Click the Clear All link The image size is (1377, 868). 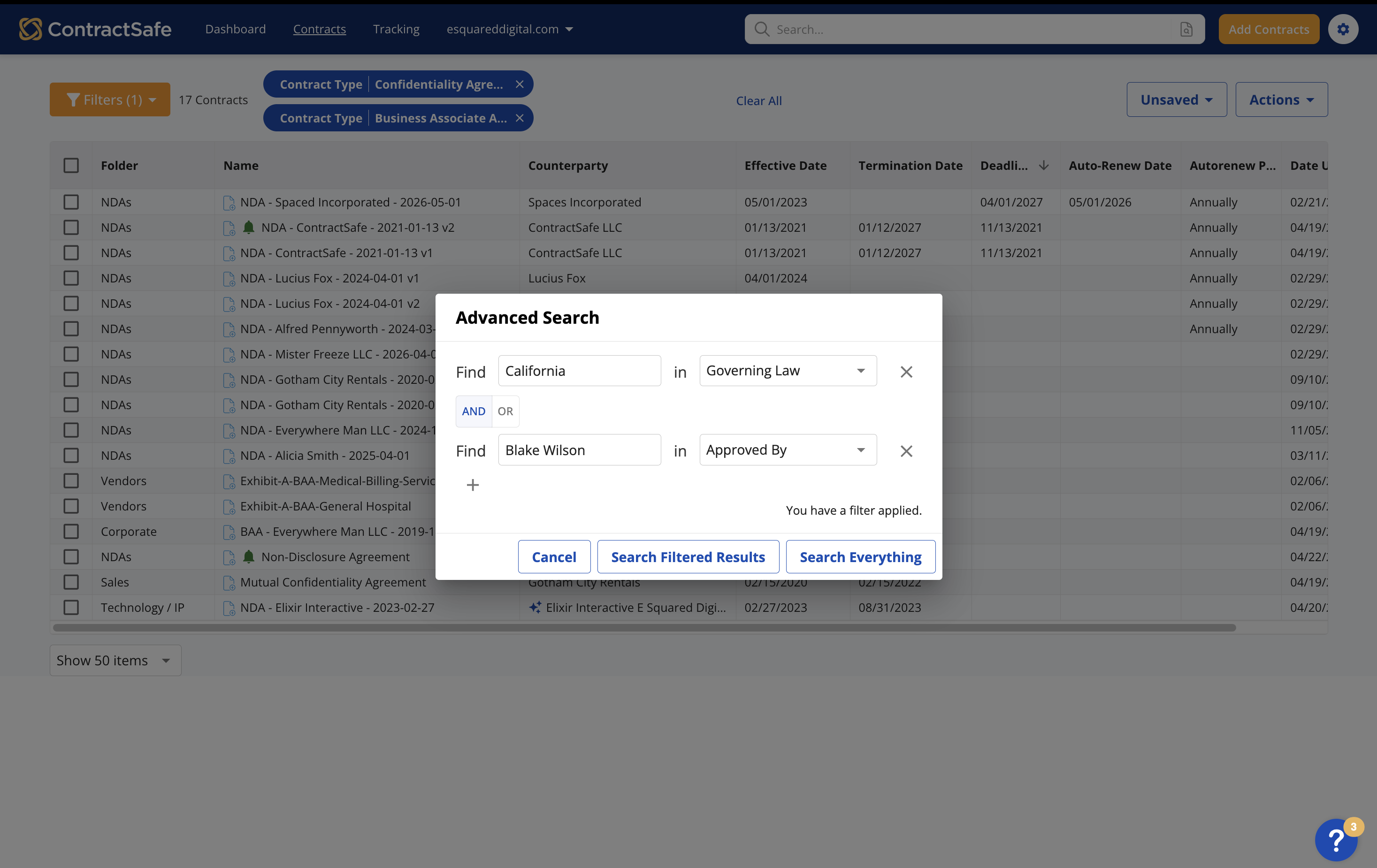coord(758,100)
